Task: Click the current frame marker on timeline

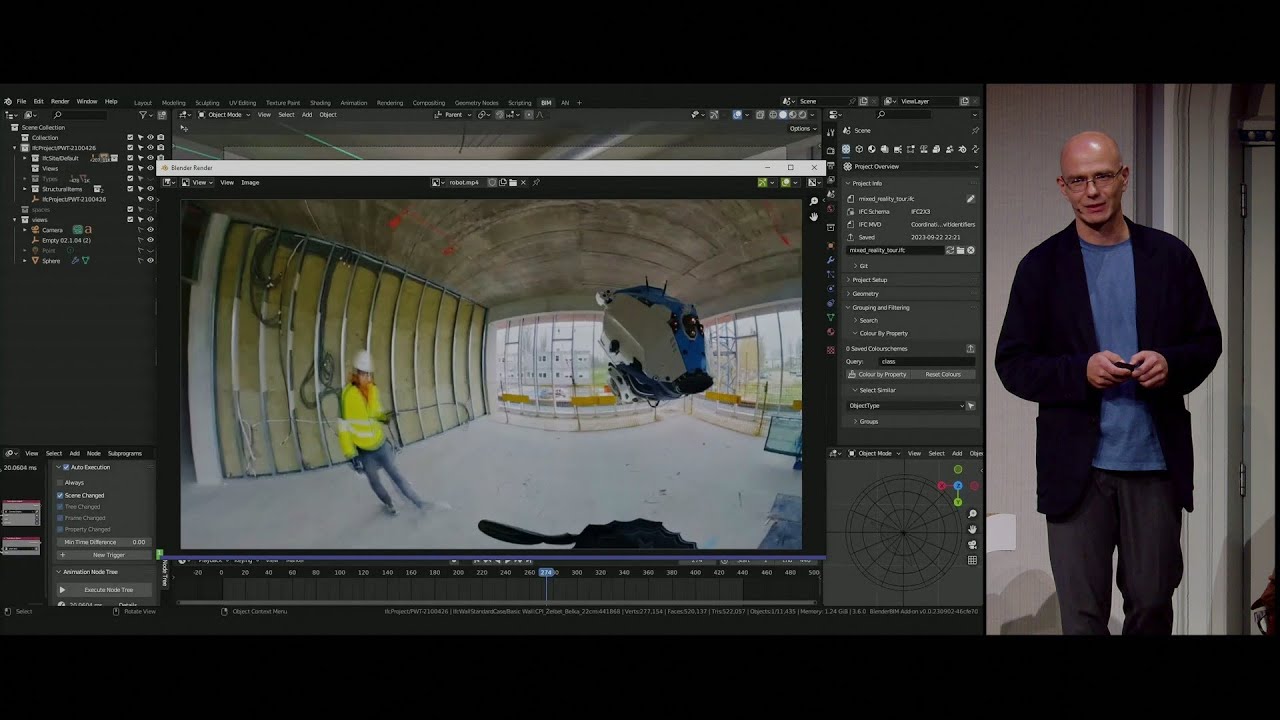Action: tap(546, 572)
